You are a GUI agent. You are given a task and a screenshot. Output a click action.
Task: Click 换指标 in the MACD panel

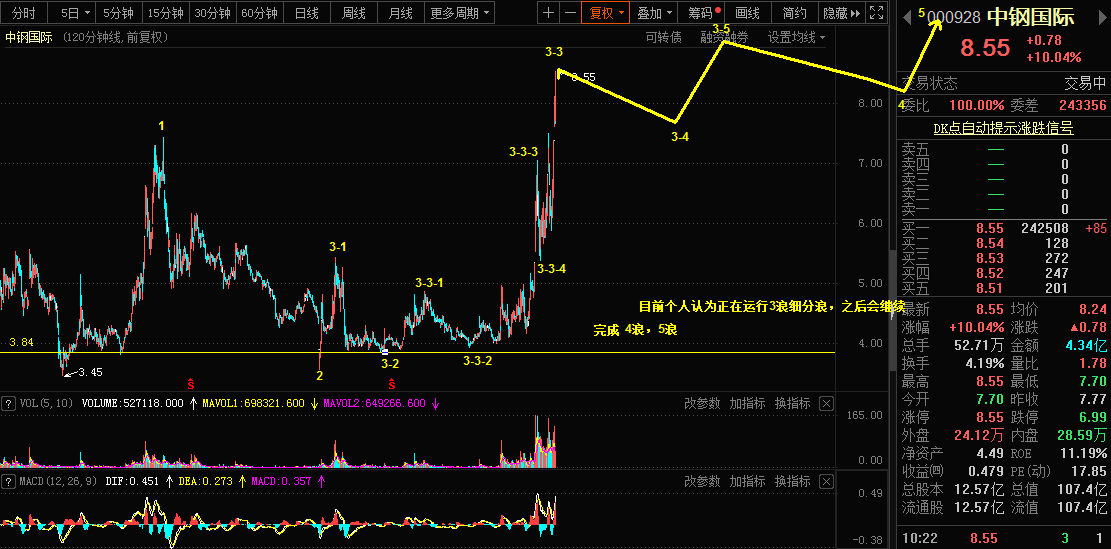pyautogui.click(x=792, y=482)
